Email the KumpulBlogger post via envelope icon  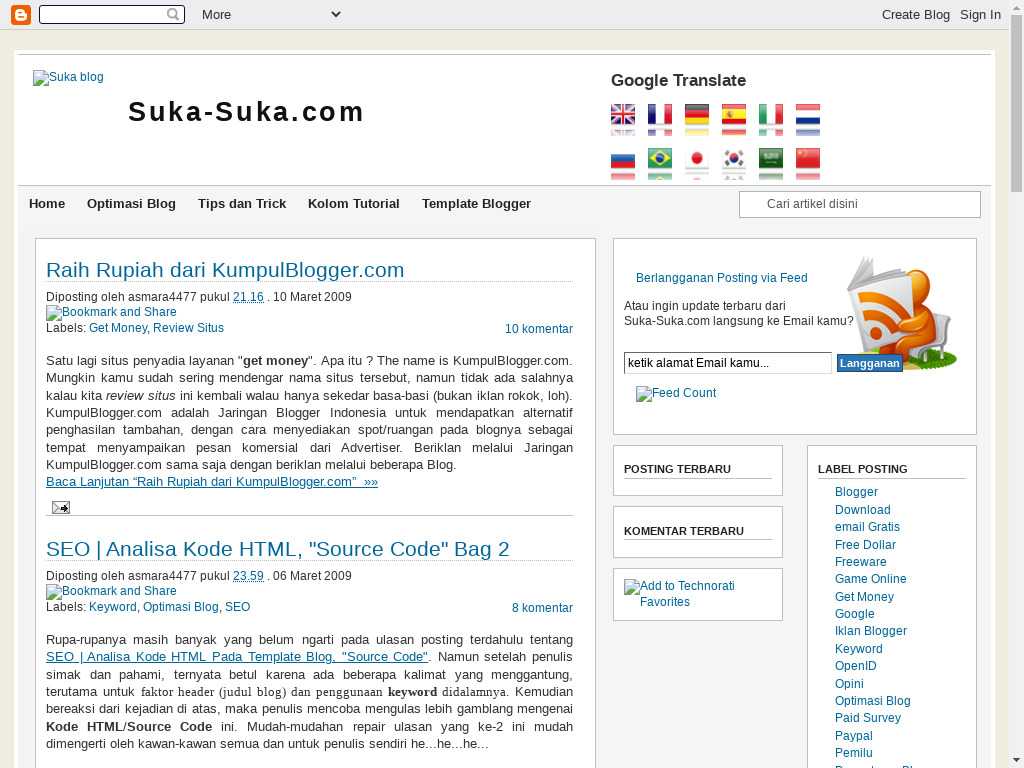coord(60,507)
